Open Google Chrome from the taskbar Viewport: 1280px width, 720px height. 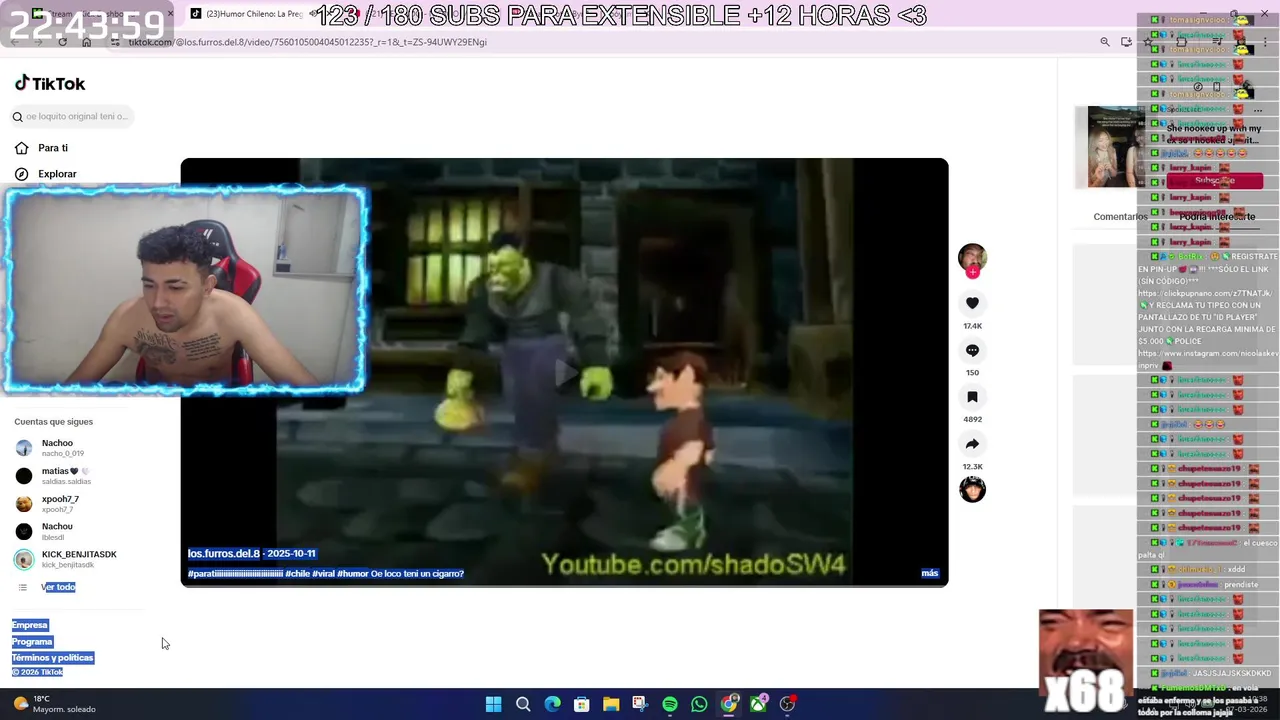(729, 704)
